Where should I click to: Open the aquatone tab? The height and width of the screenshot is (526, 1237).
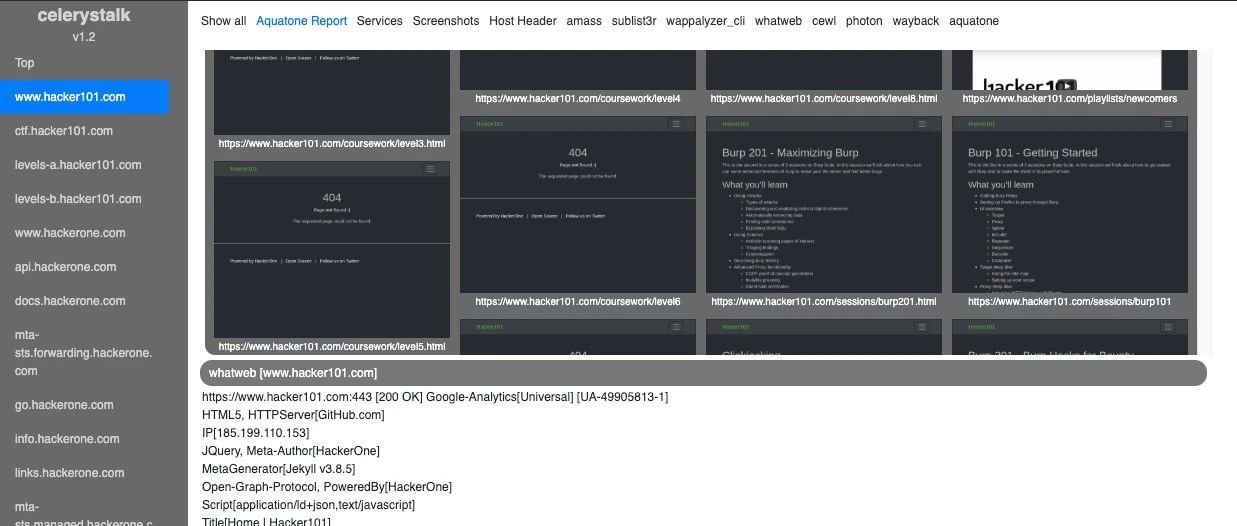point(974,21)
